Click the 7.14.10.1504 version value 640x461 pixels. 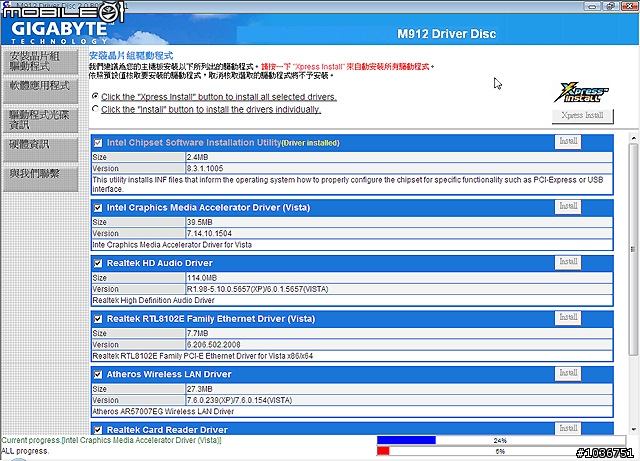(209, 234)
